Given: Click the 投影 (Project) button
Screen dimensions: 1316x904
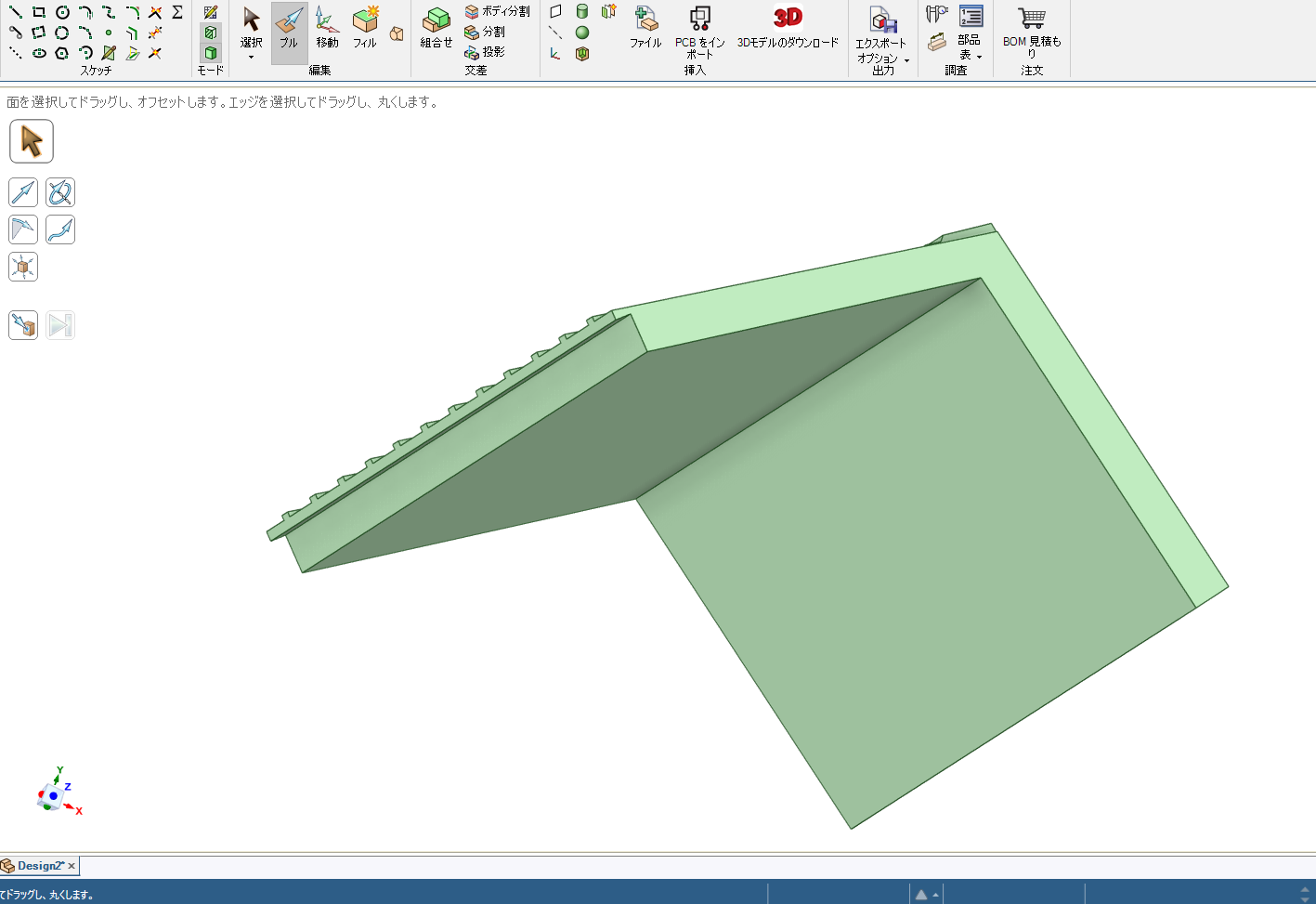Looking at the screenshot, I should (x=485, y=52).
